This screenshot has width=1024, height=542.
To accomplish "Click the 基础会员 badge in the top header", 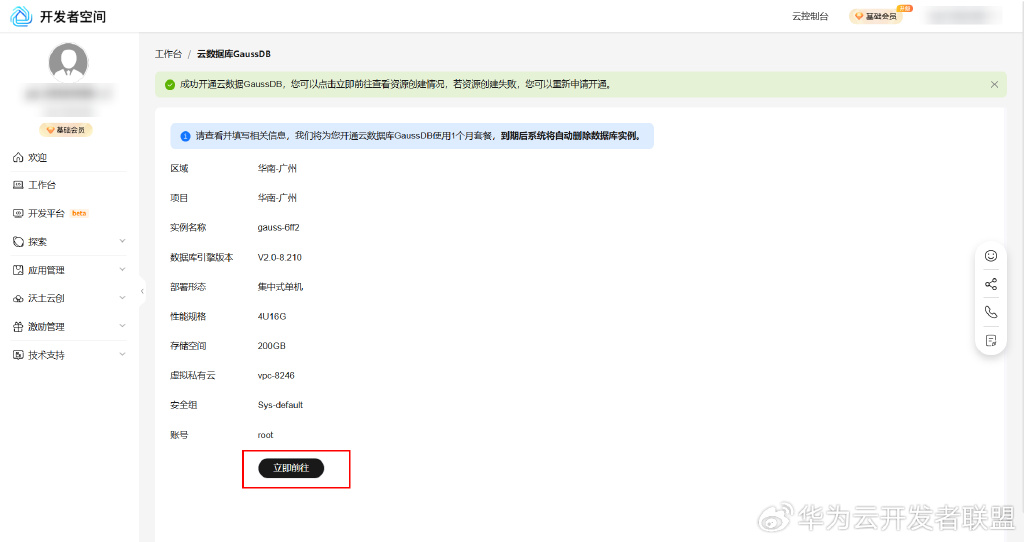I will 876,16.
